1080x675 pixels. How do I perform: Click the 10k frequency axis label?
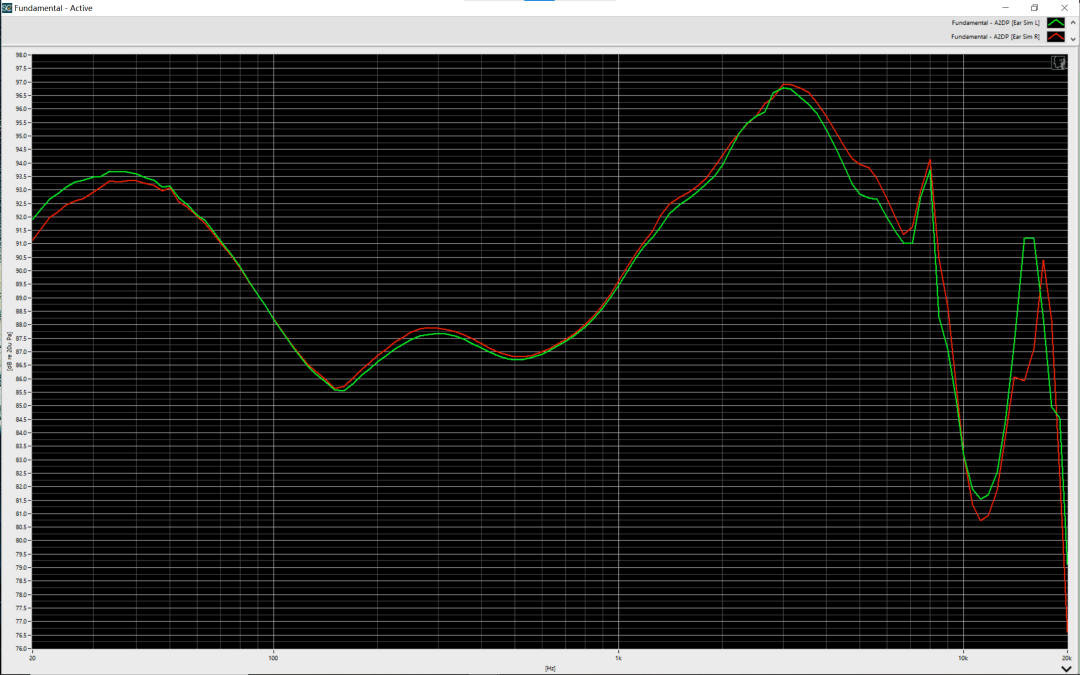[963, 658]
